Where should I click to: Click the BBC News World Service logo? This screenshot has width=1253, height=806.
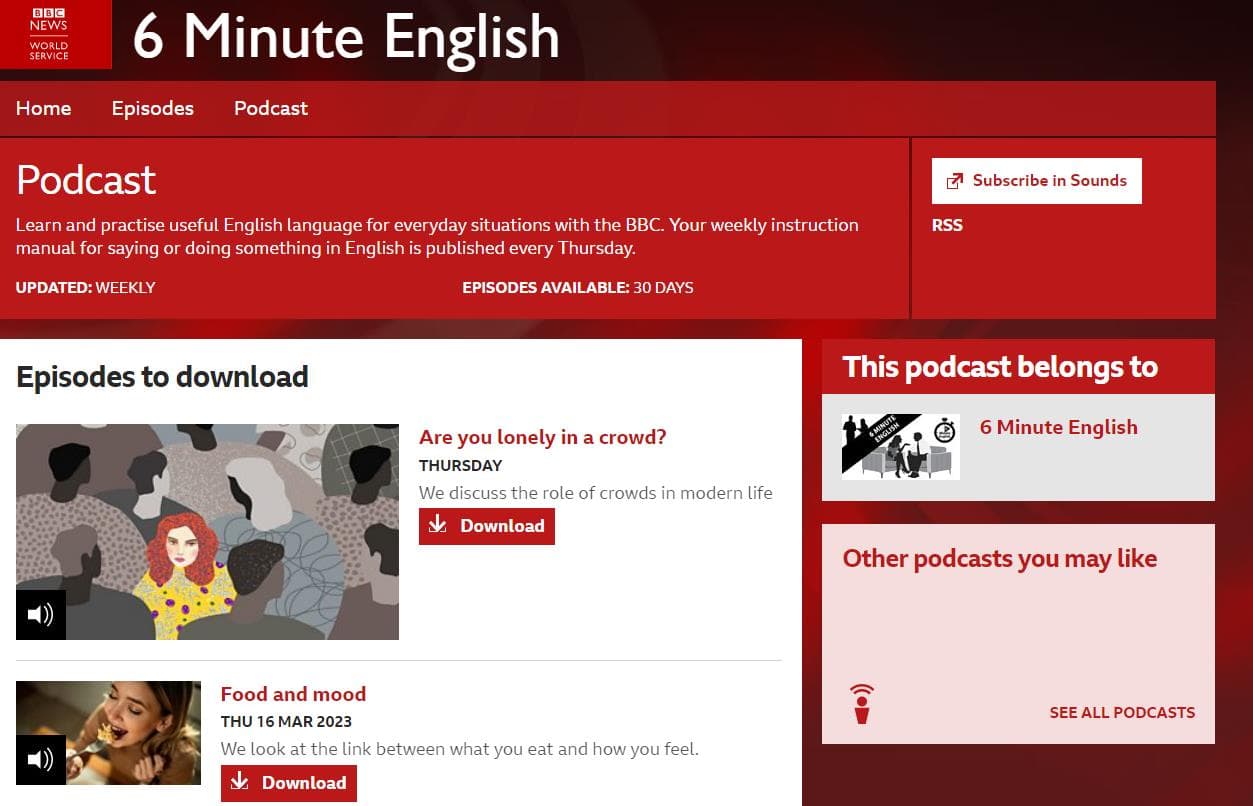pyautogui.click(x=56, y=34)
